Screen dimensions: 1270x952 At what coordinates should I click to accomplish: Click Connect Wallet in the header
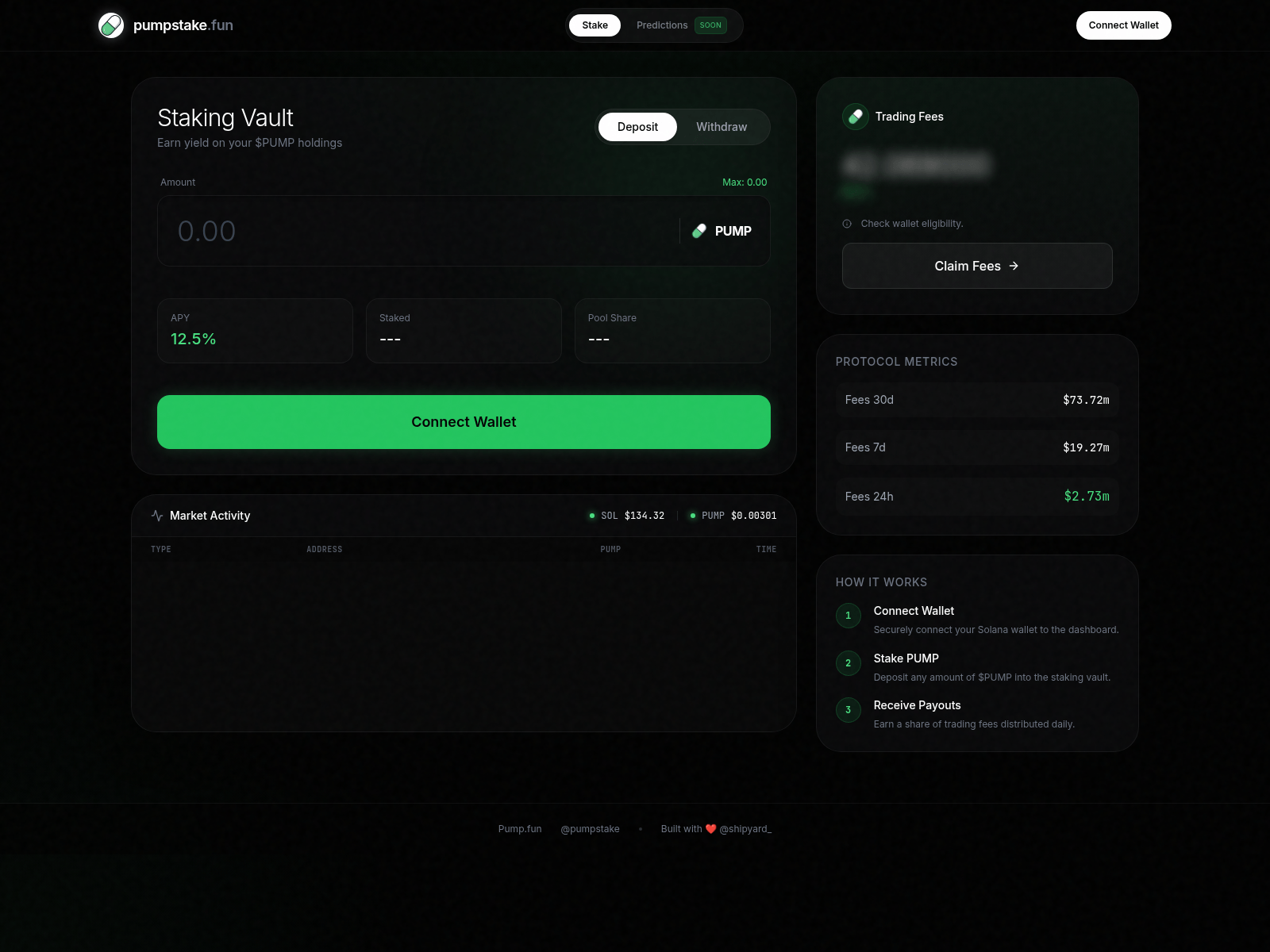[1123, 25]
